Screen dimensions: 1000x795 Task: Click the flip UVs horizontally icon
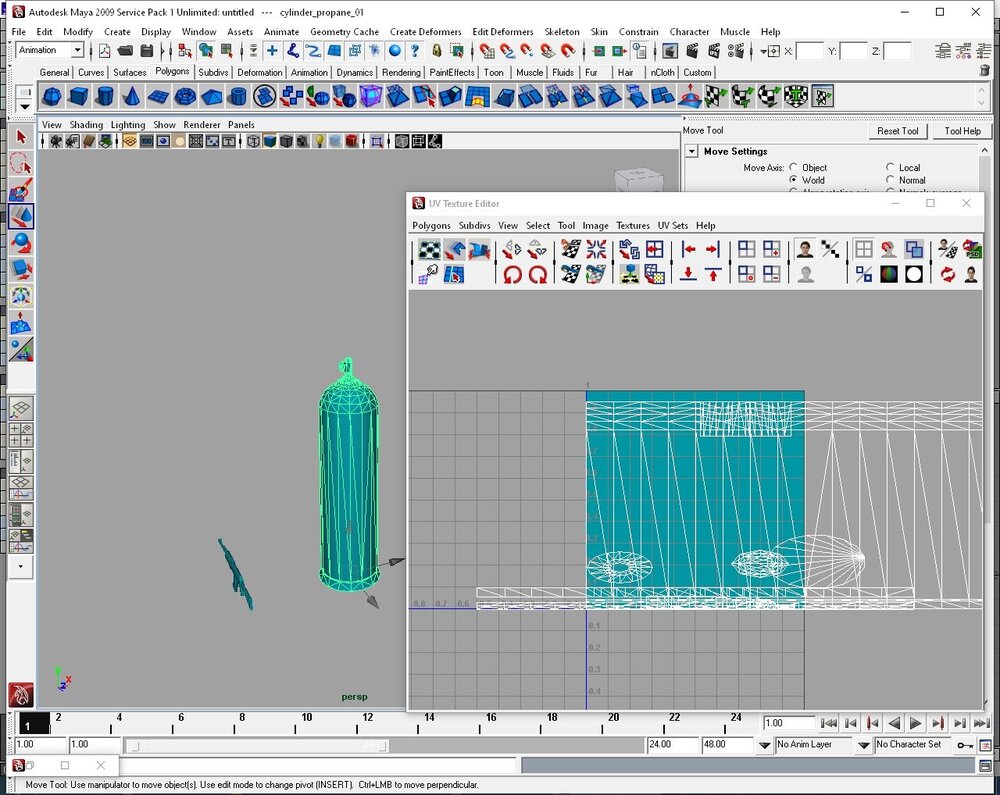coord(512,249)
